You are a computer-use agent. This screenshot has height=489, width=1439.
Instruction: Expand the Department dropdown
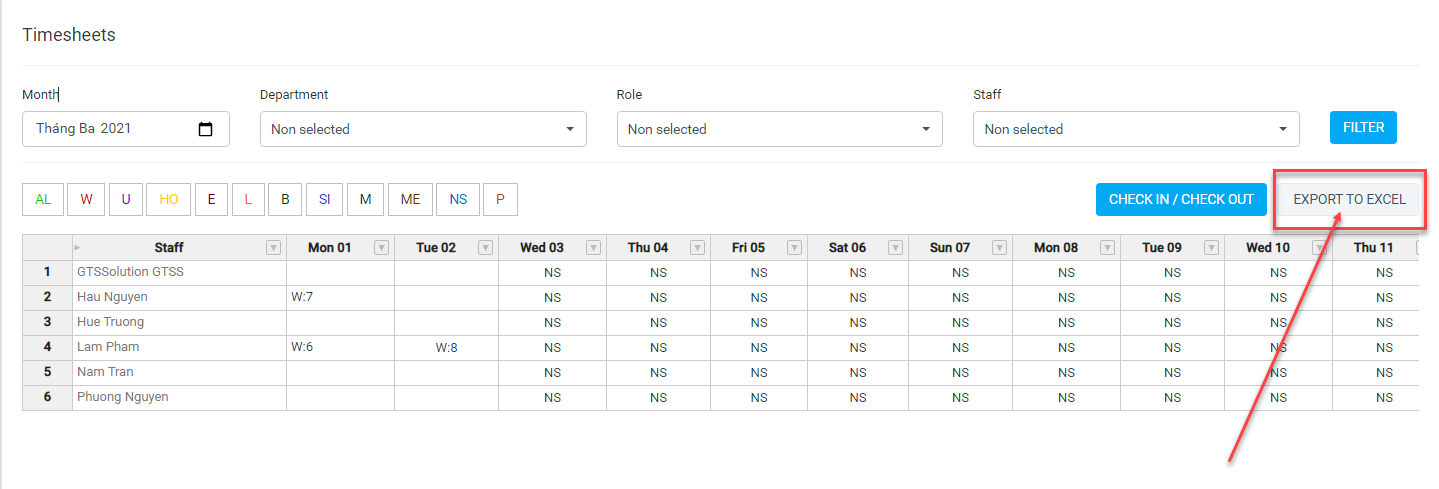423,129
